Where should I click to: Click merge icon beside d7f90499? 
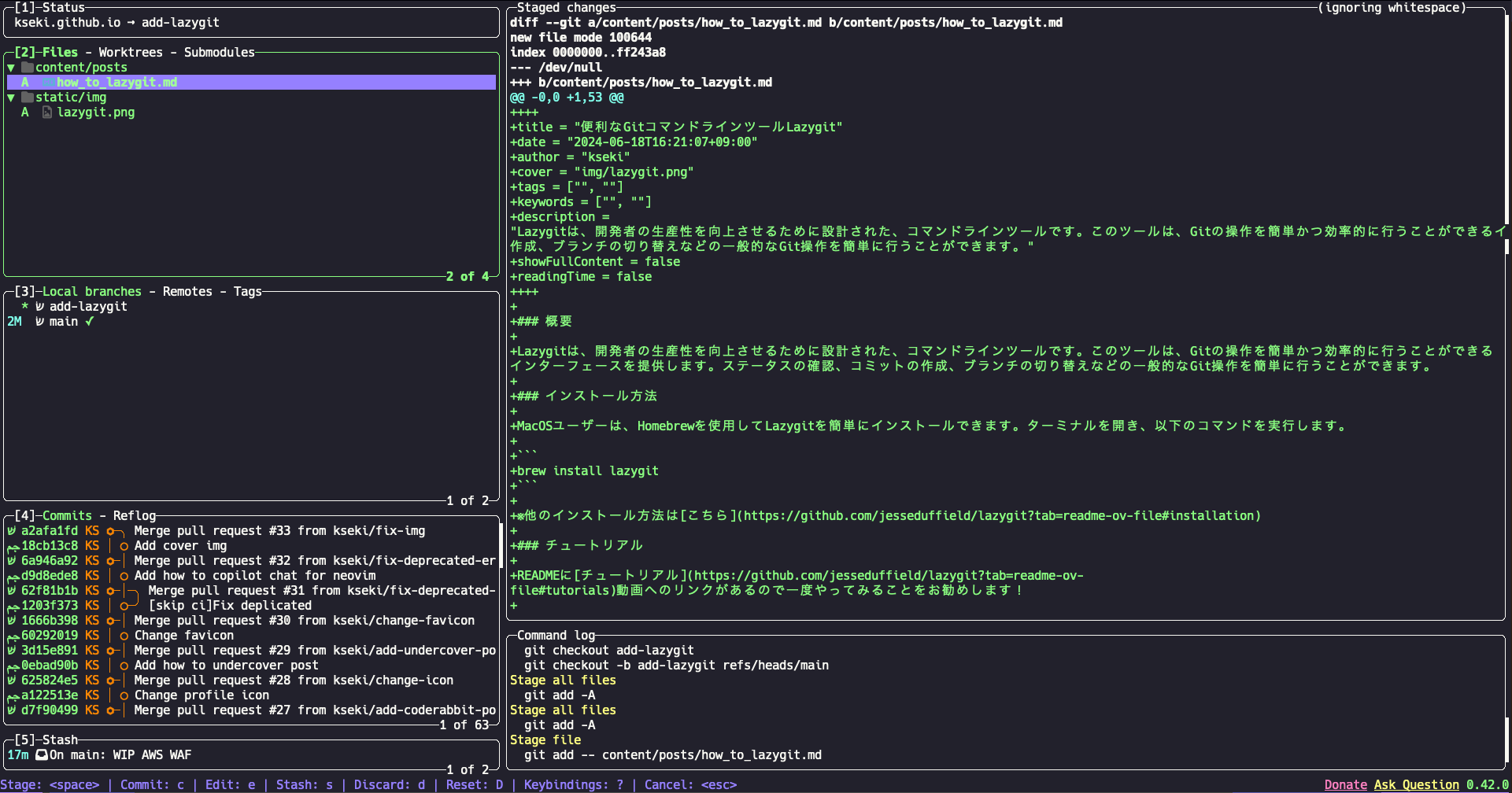11,710
